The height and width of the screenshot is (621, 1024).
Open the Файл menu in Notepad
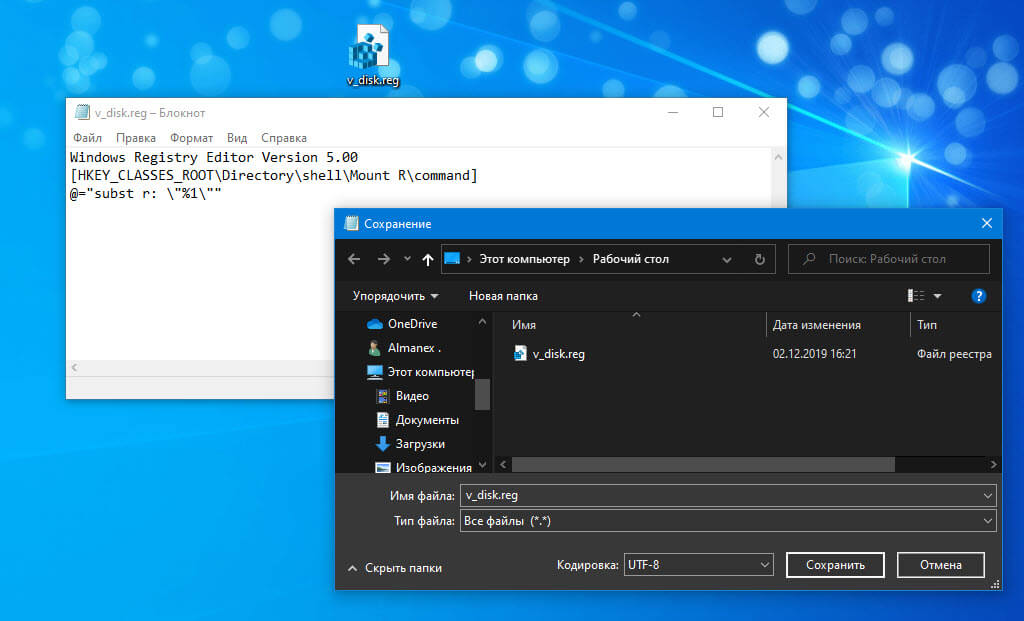tap(88, 138)
